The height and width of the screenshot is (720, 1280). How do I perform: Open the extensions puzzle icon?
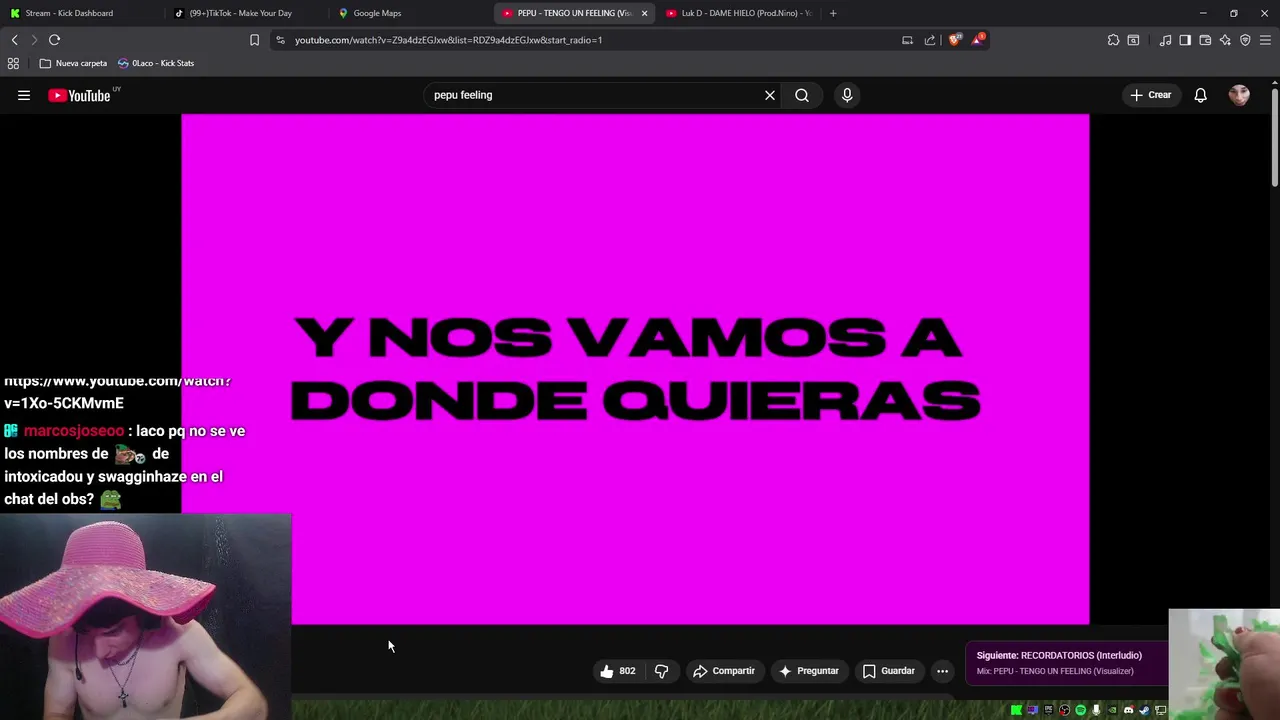click(x=1113, y=40)
